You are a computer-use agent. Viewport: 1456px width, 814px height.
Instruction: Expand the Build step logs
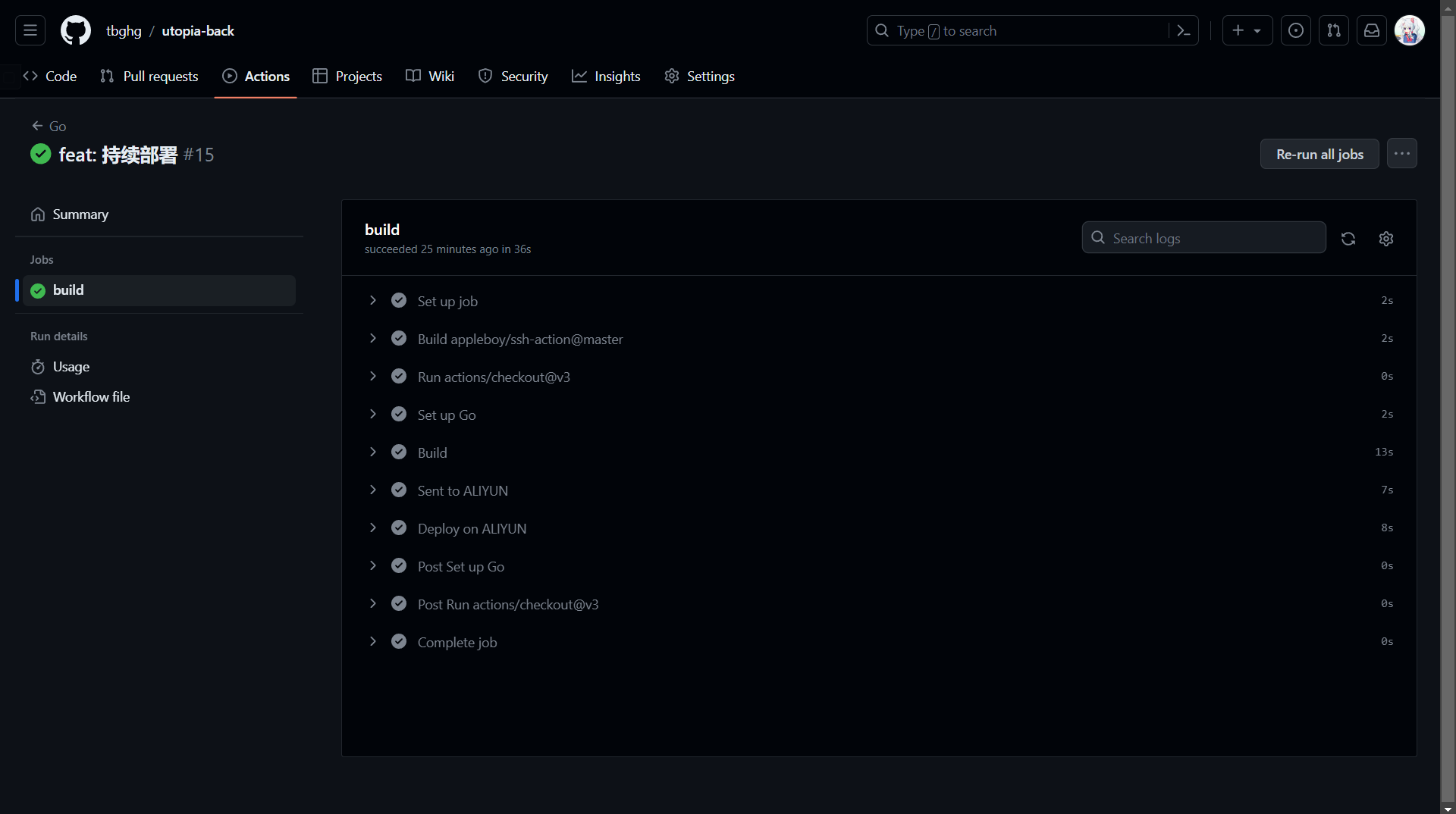(432, 453)
